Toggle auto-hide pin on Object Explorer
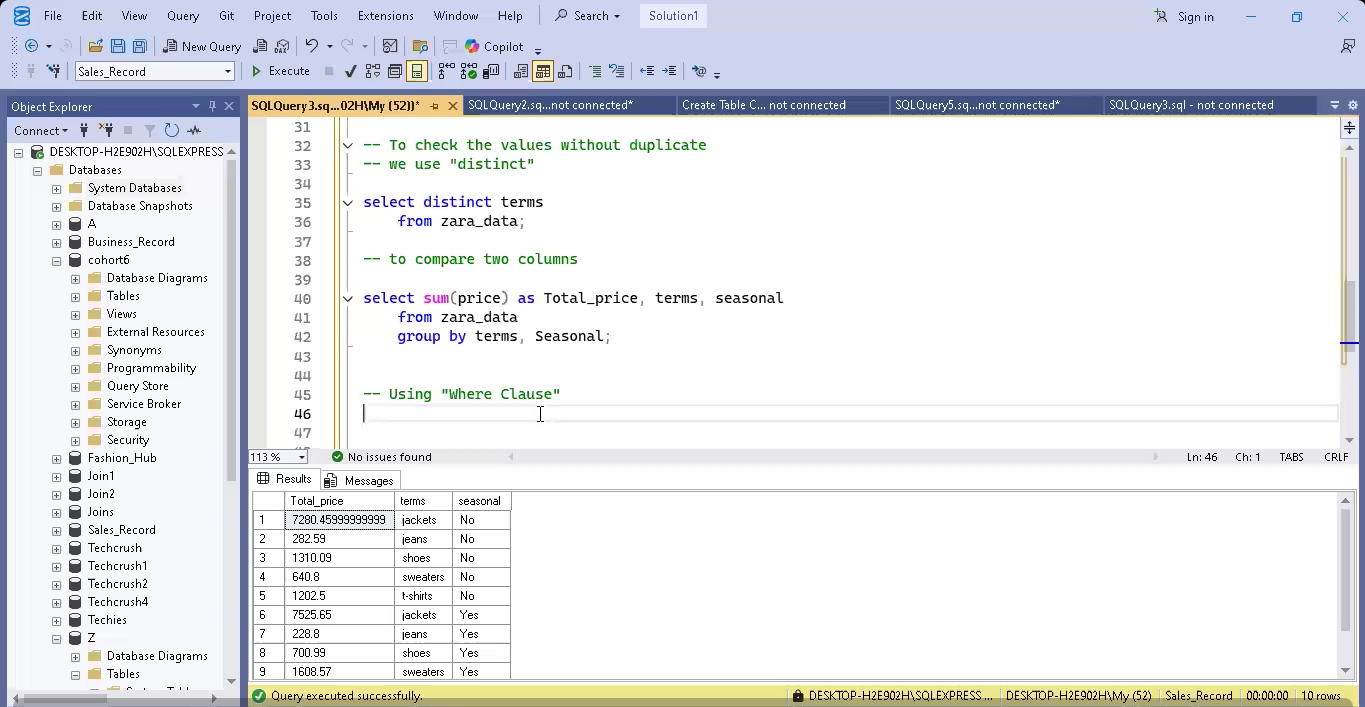The width and height of the screenshot is (1365, 707). coord(212,106)
